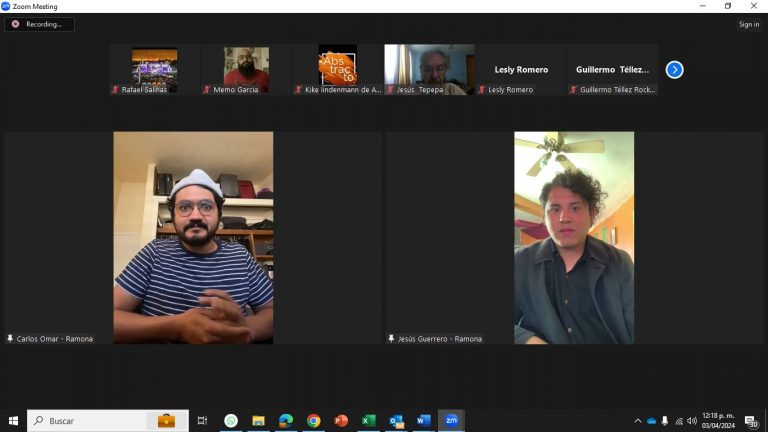Open the Windows Start menu
This screenshot has width=768, height=432.
pos(13,421)
